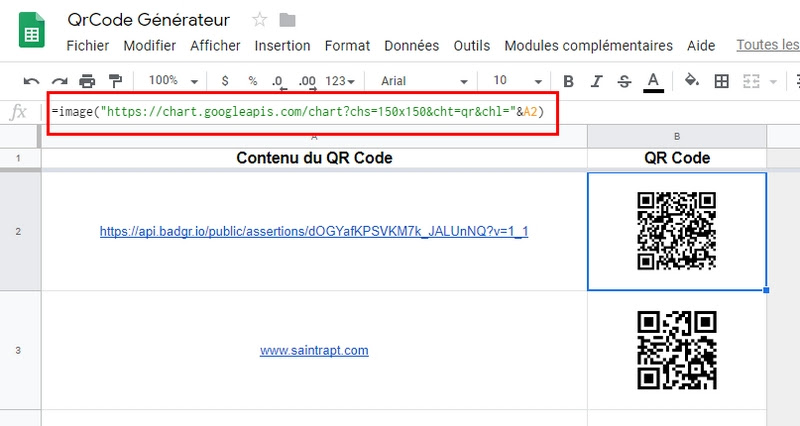Click the fx function icon
Viewport: 800px width, 426px height.
tap(18, 111)
